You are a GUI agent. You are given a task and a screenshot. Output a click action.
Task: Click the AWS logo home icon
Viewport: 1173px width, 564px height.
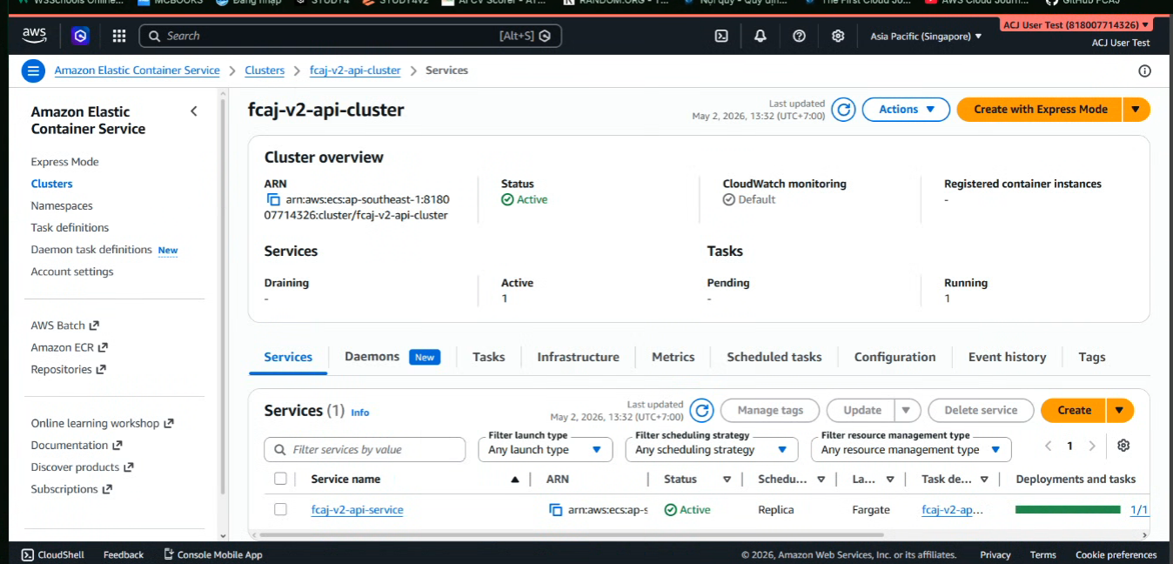[34, 35]
